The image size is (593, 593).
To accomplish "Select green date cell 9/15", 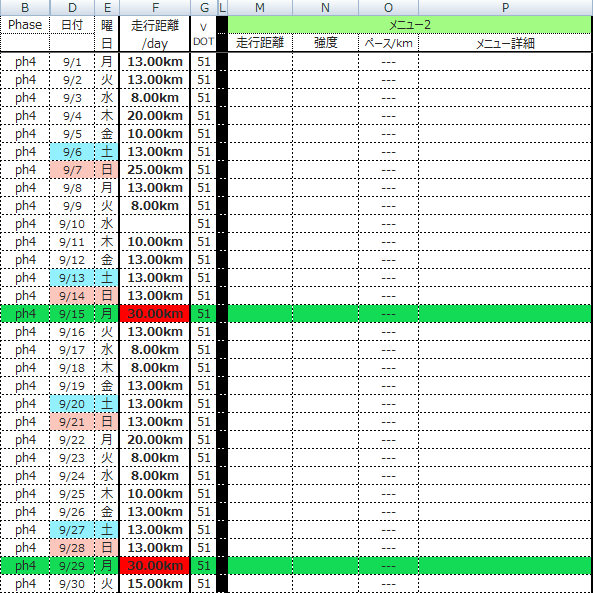I will 72,314.
